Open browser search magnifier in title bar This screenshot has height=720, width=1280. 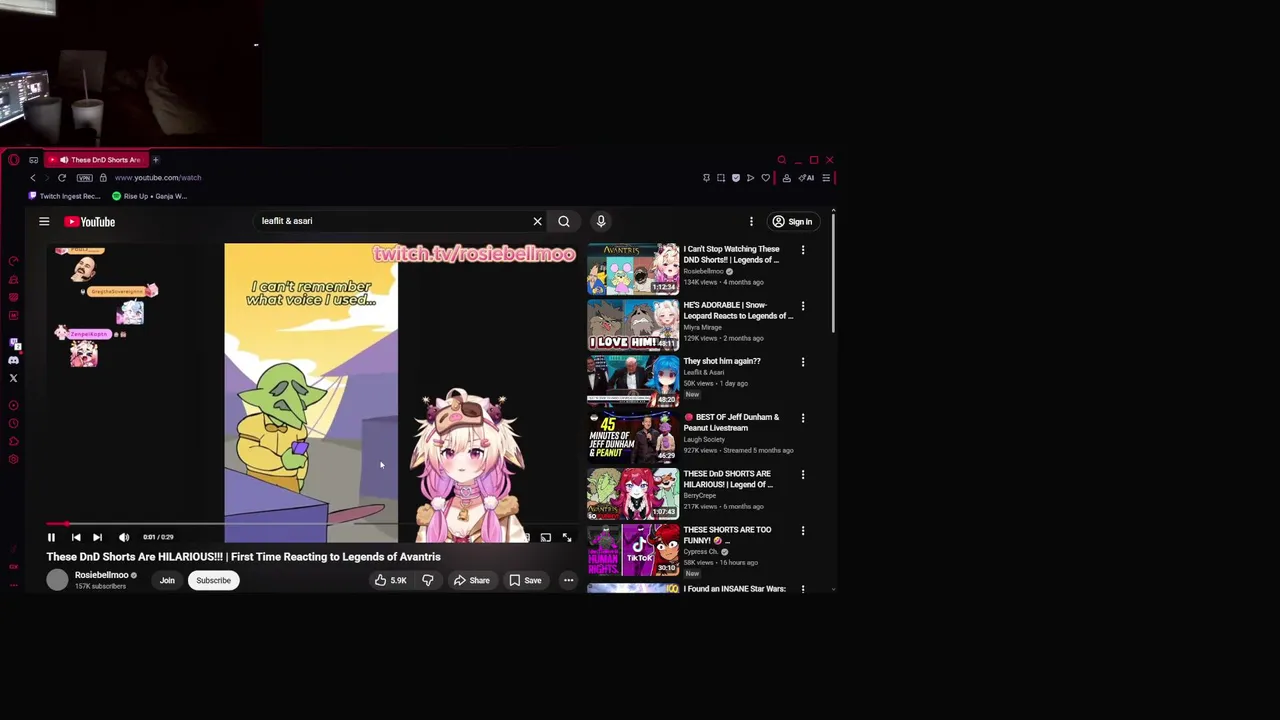click(781, 160)
